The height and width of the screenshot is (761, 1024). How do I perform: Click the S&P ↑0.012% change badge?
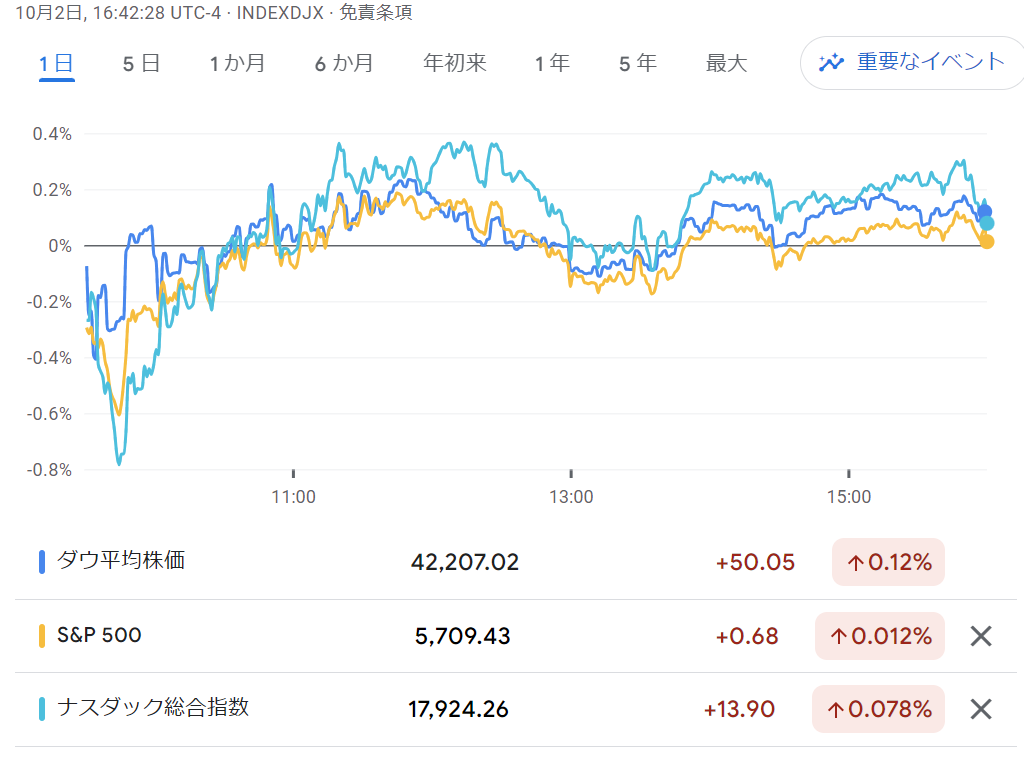(880, 636)
